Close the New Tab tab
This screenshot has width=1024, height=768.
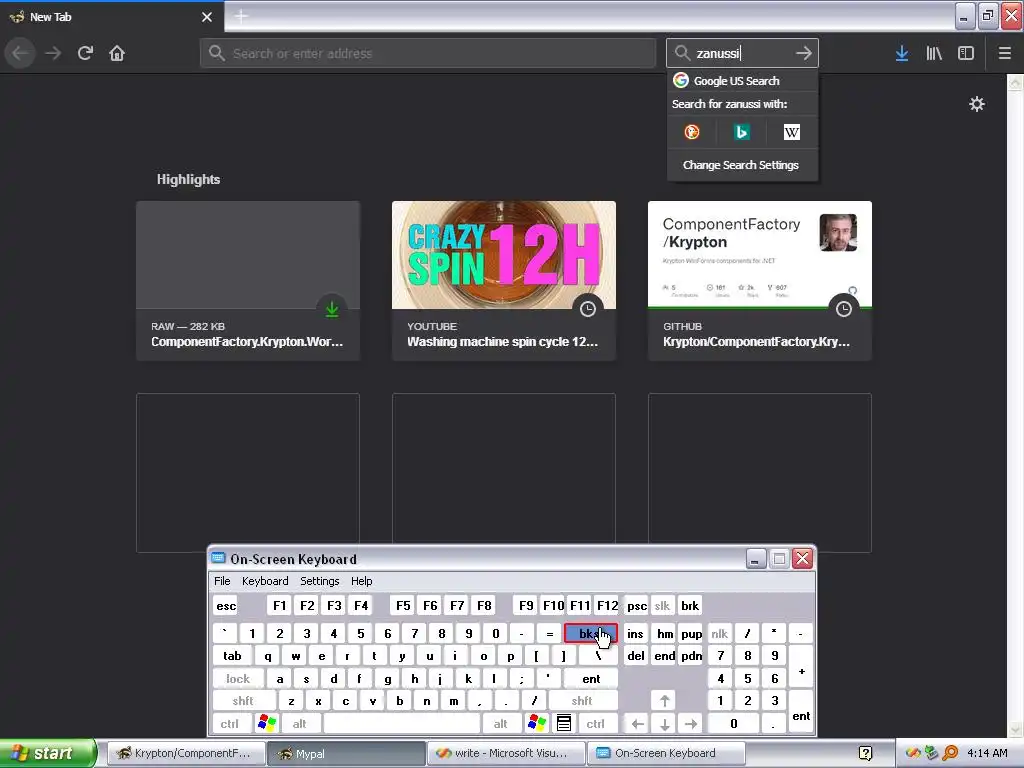click(207, 17)
